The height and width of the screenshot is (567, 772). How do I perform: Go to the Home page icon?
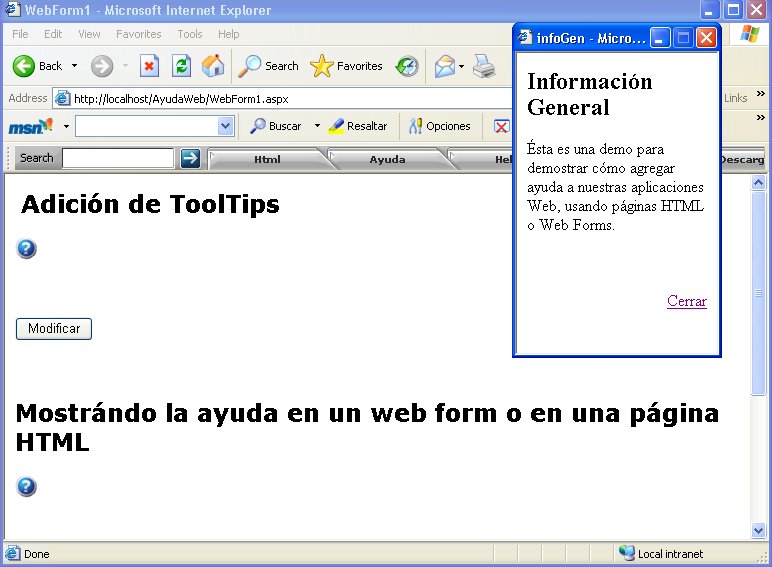coord(213,66)
